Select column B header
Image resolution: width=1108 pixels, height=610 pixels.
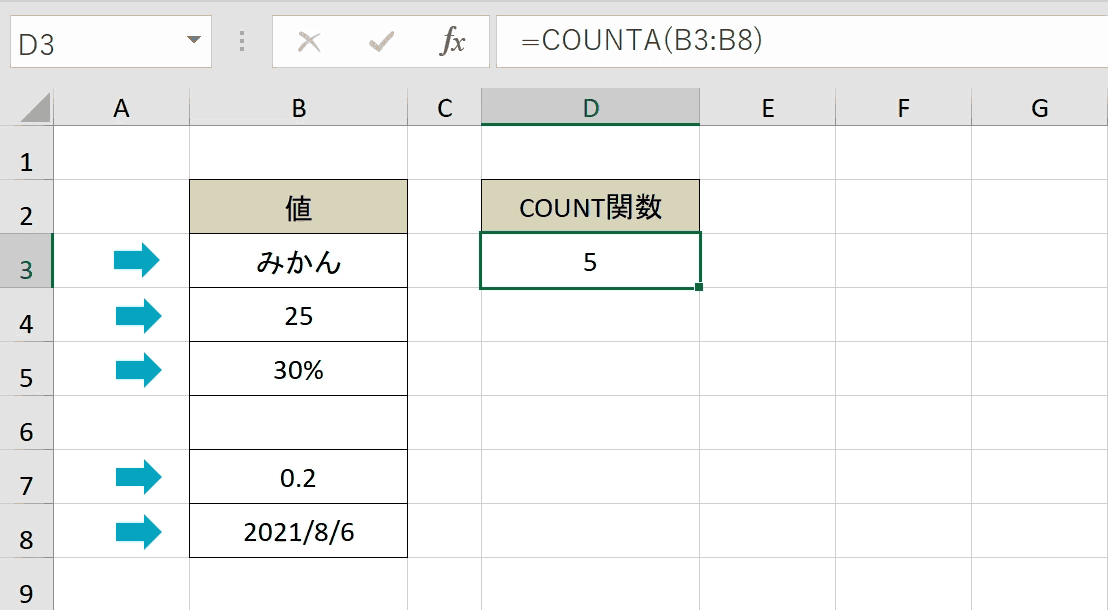pos(299,108)
